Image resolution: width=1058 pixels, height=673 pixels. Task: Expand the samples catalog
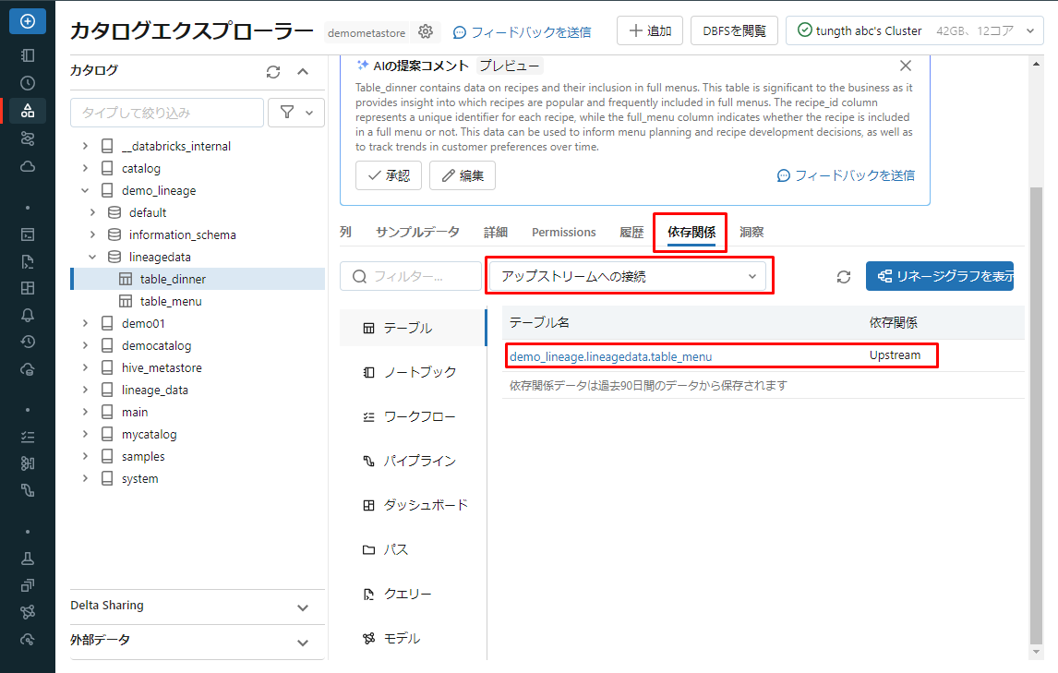(85, 456)
